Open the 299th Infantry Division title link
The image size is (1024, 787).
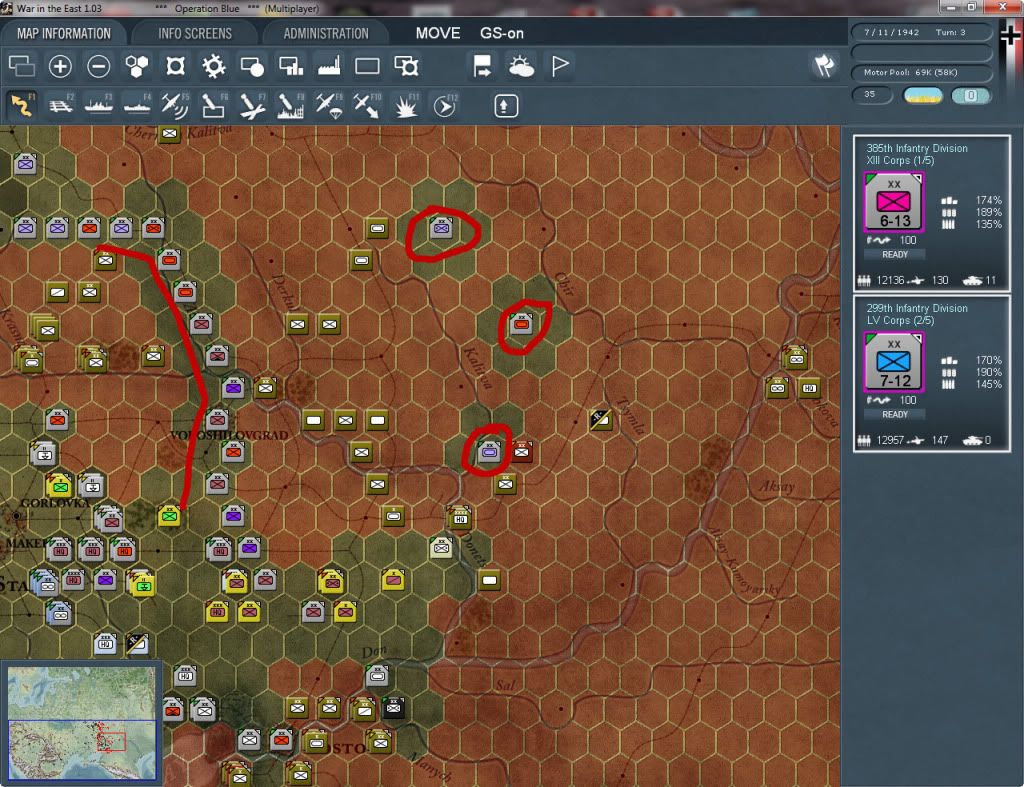point(917,308)
